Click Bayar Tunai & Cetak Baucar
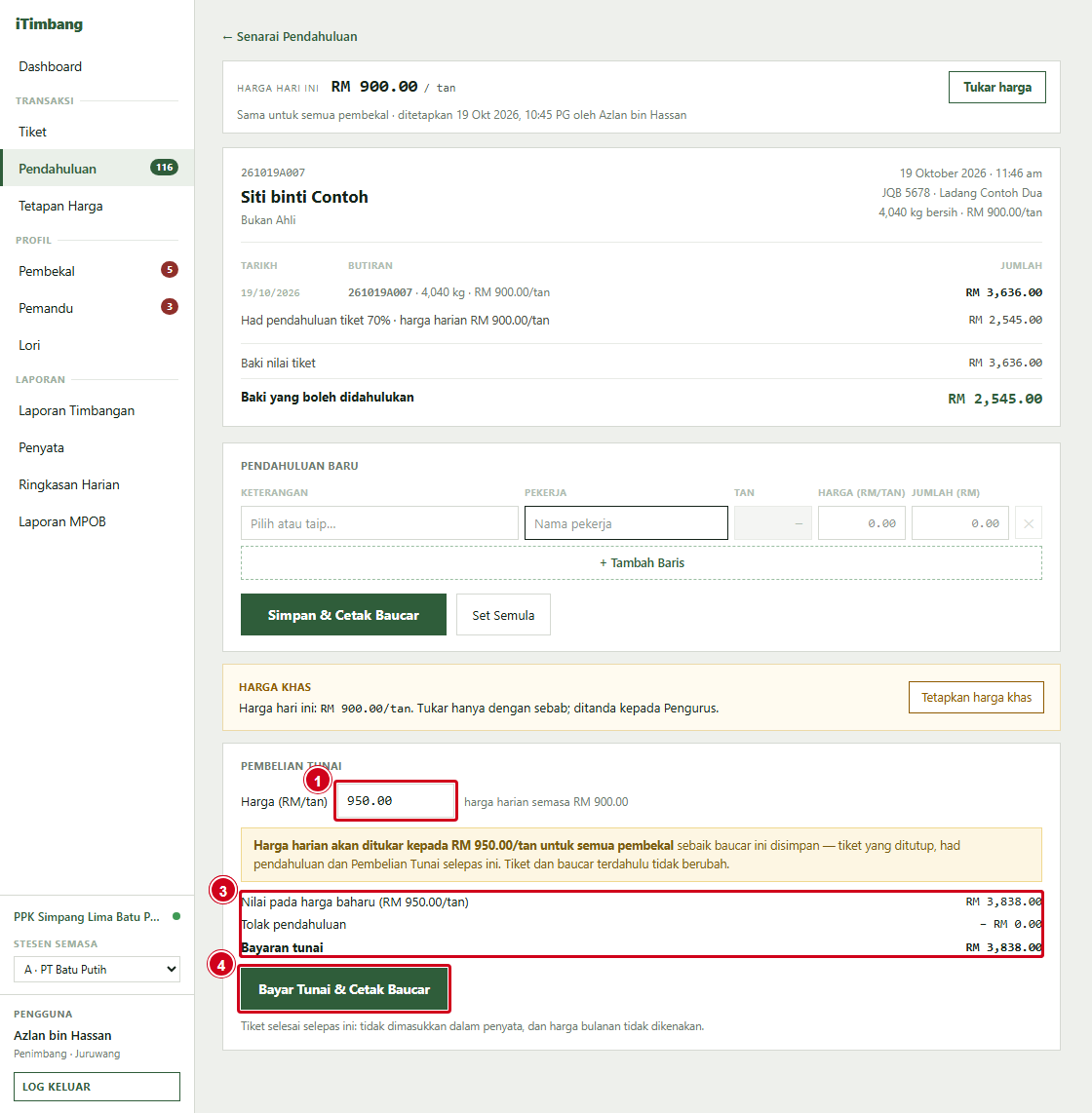1092x1113 pixels. 344,989
